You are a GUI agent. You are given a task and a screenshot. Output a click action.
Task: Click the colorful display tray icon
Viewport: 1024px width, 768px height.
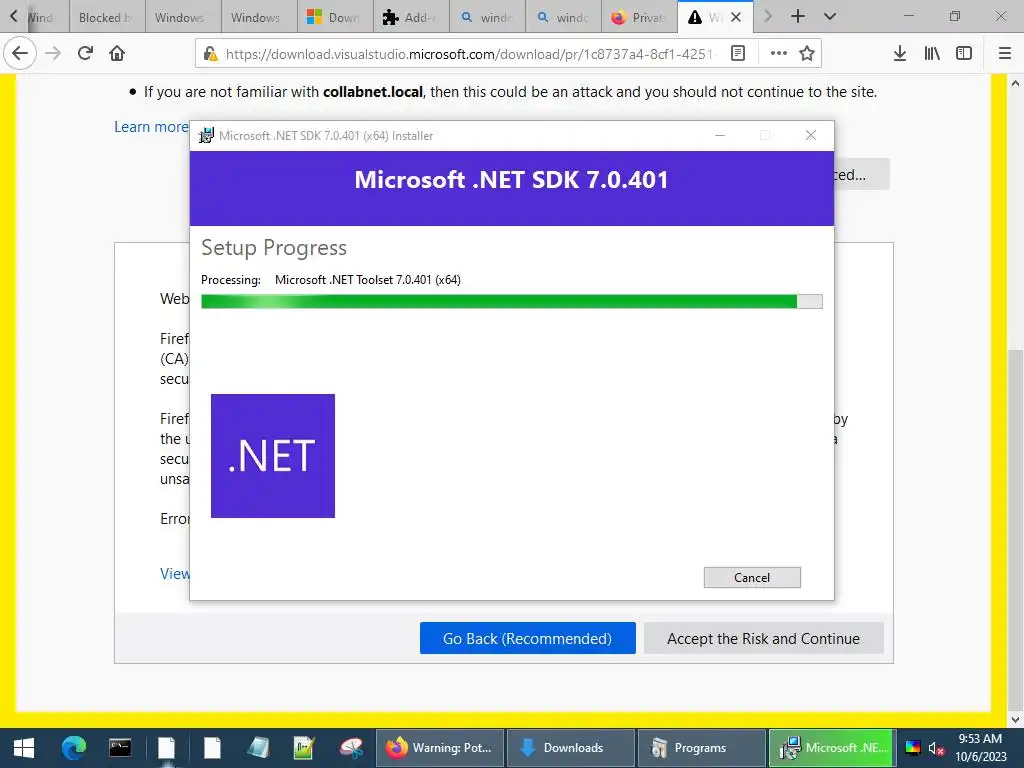point(912,748)
